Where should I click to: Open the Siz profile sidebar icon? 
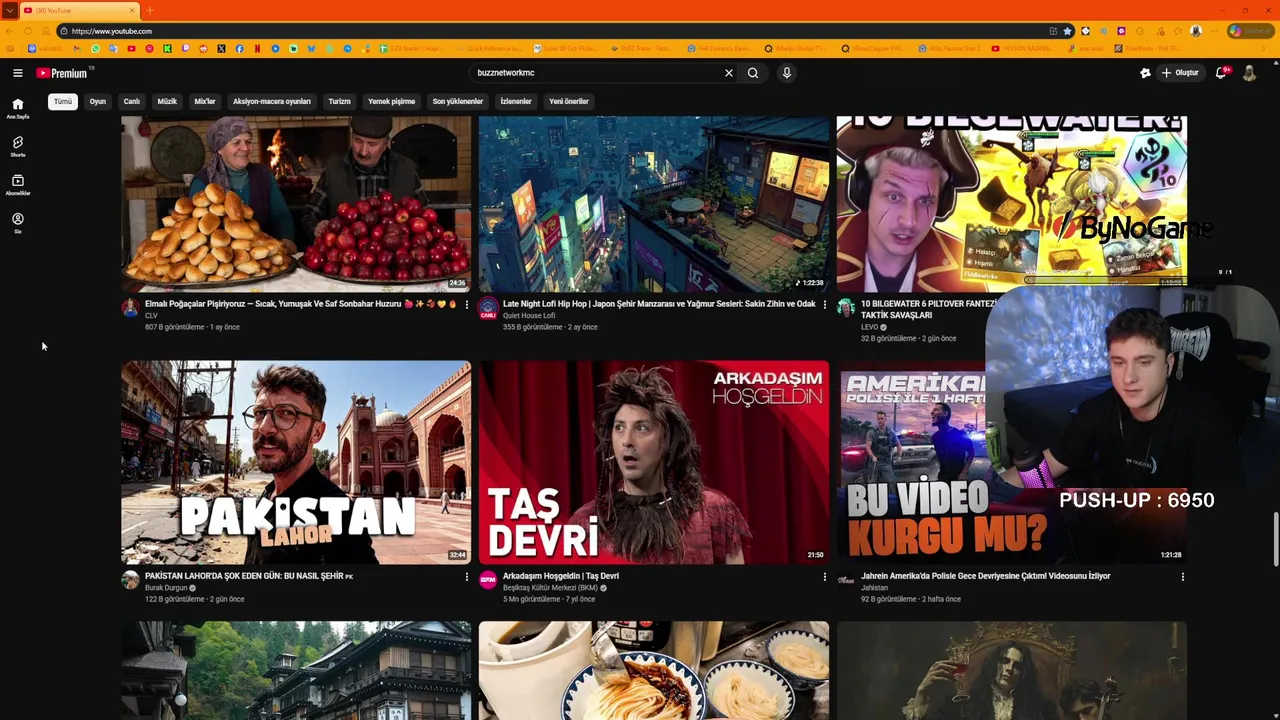[17, 223]
